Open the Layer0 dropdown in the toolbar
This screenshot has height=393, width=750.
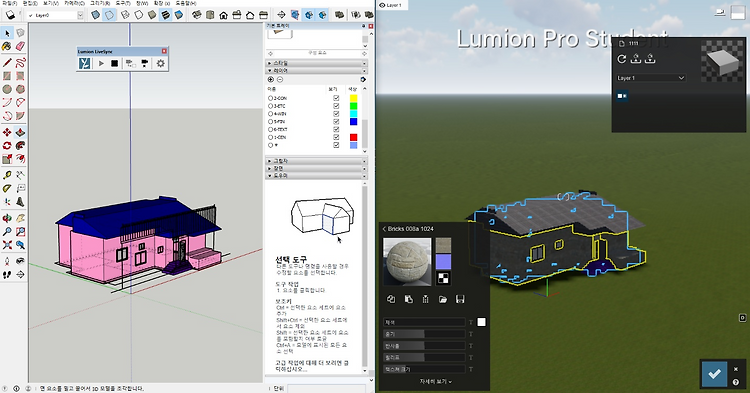[x=80, y=15]
